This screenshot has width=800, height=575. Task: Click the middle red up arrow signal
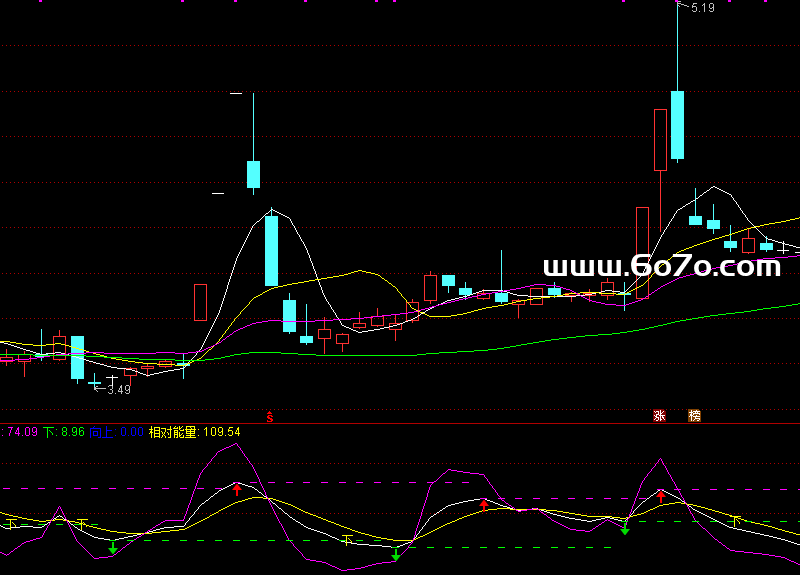485,504
